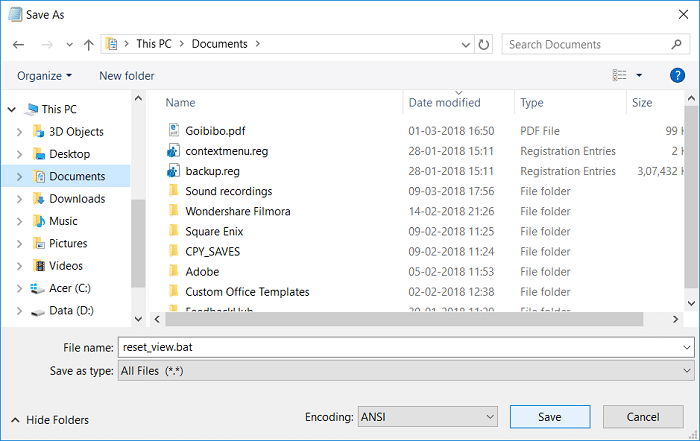Click New folder in the toolbar

point(127,76)
